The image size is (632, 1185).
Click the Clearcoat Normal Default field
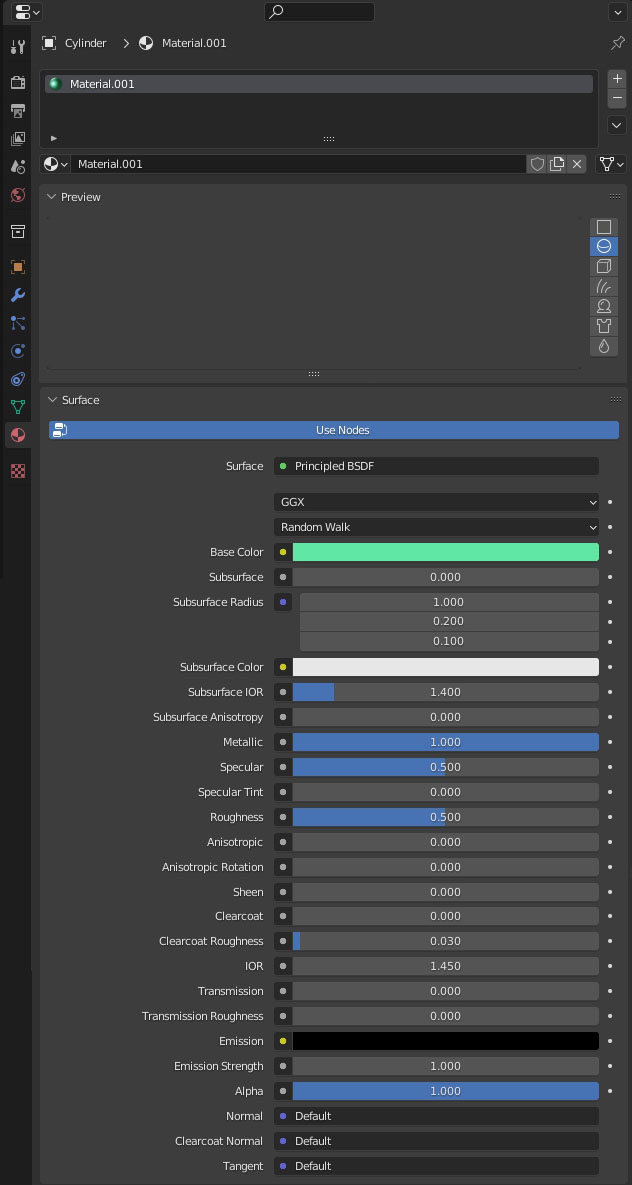click(436, 1140)
